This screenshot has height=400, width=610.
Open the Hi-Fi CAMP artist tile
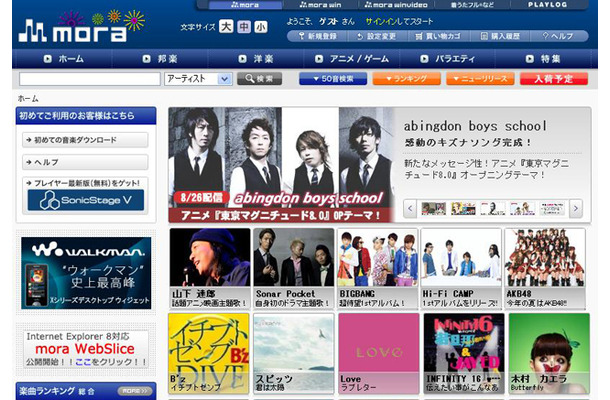[461, 269]
